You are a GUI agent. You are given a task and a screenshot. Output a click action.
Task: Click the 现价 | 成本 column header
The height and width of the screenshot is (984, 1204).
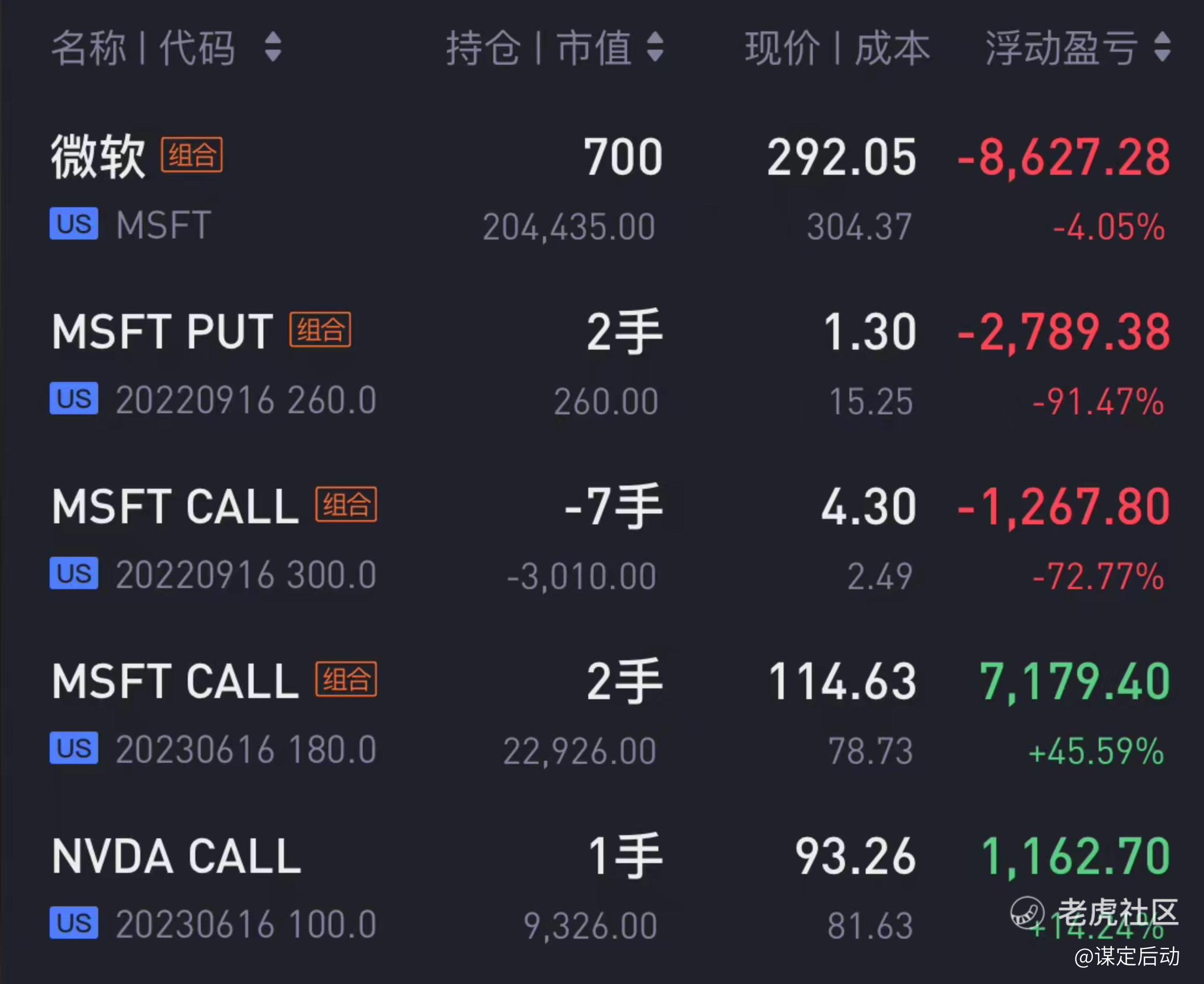point(837,47)
